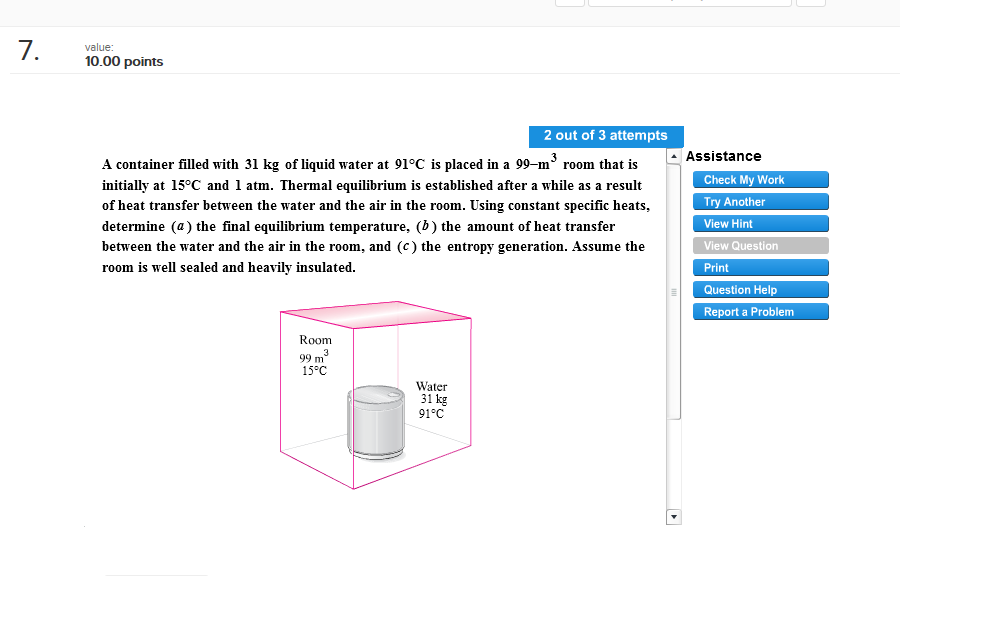Enable Check My Work
Screen dimensions: 1008x630
760,179
